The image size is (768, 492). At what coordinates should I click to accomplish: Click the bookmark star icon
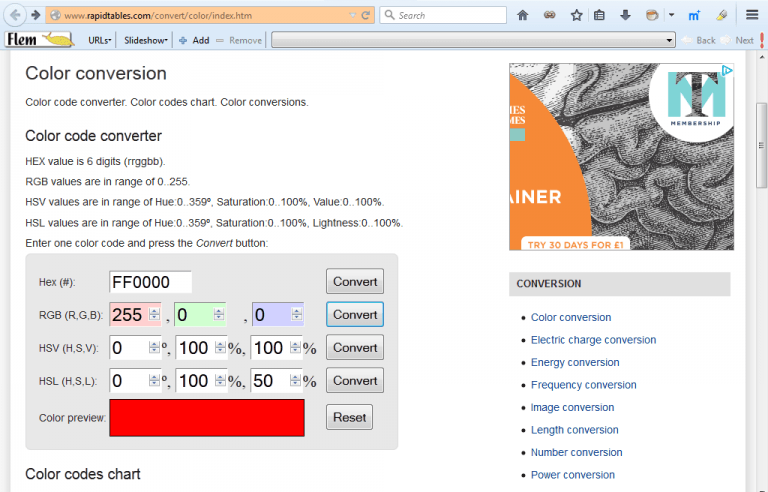coord(576,15)
